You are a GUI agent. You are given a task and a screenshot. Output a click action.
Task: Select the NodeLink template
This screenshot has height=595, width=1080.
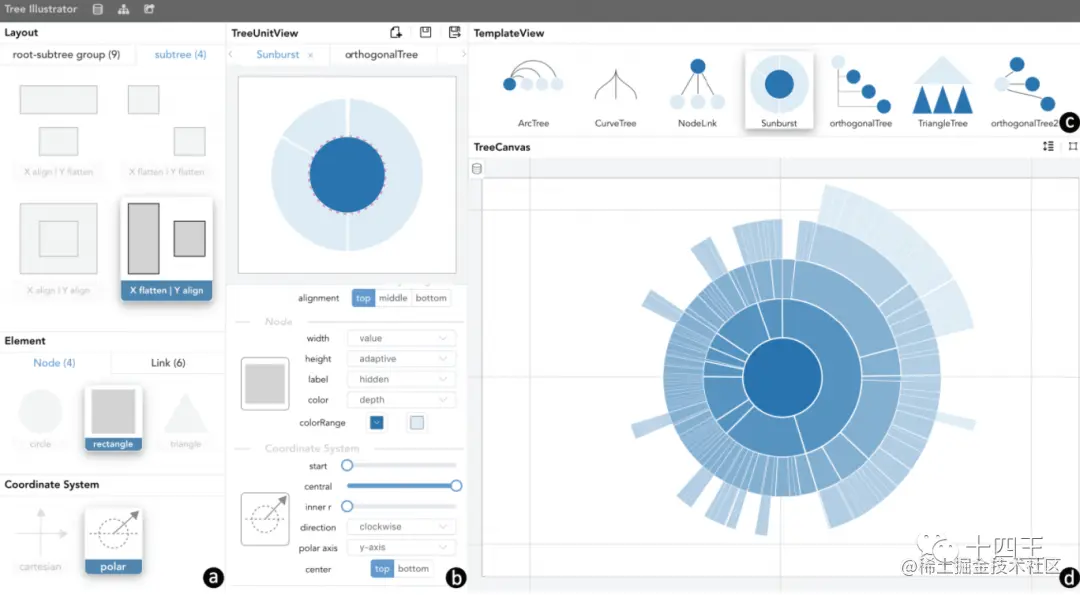point(697,92)
